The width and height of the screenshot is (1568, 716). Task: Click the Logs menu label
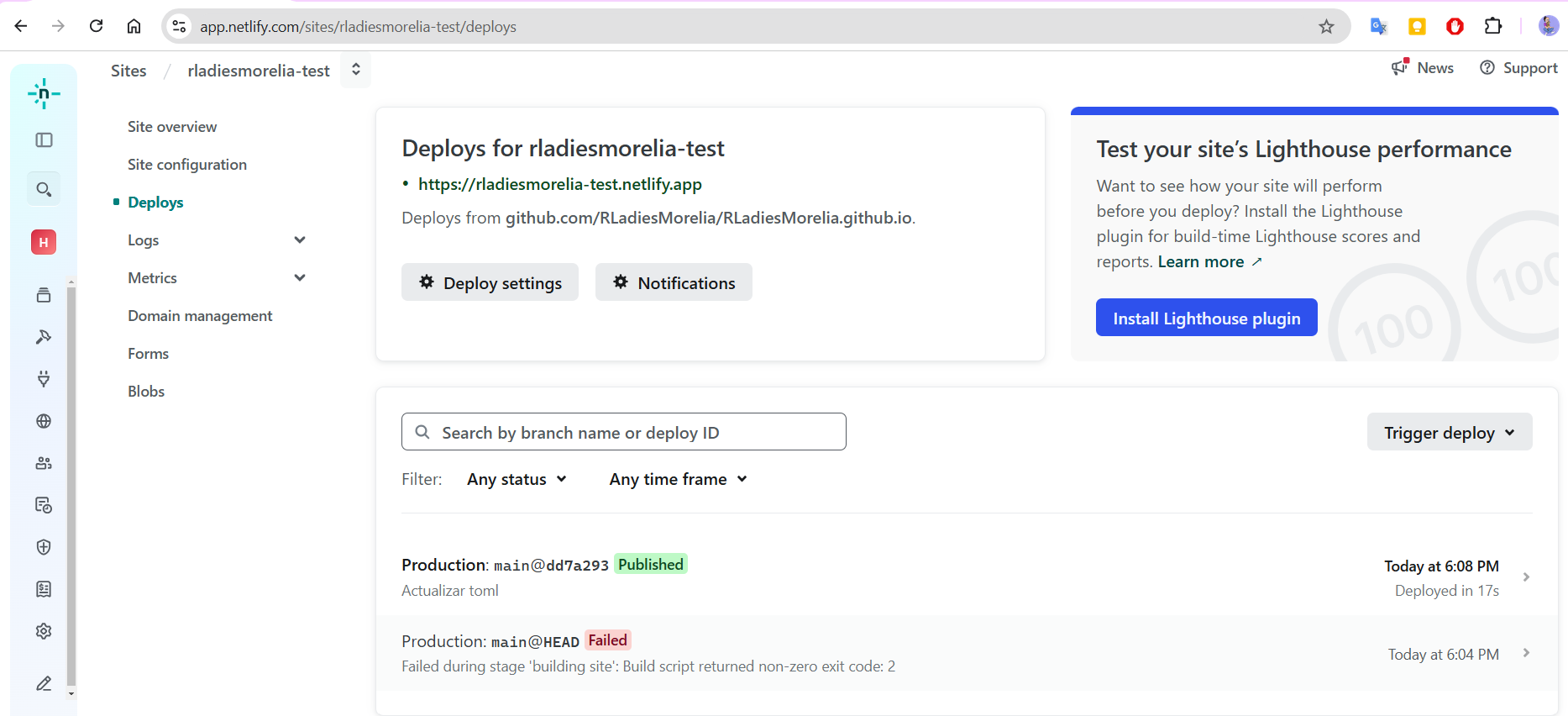(x=143, y=240)
